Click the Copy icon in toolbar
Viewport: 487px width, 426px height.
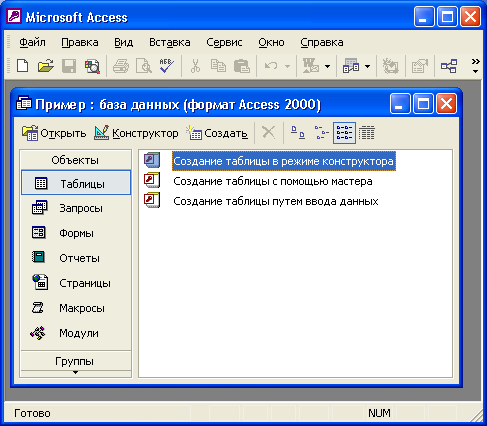[218, 66]
